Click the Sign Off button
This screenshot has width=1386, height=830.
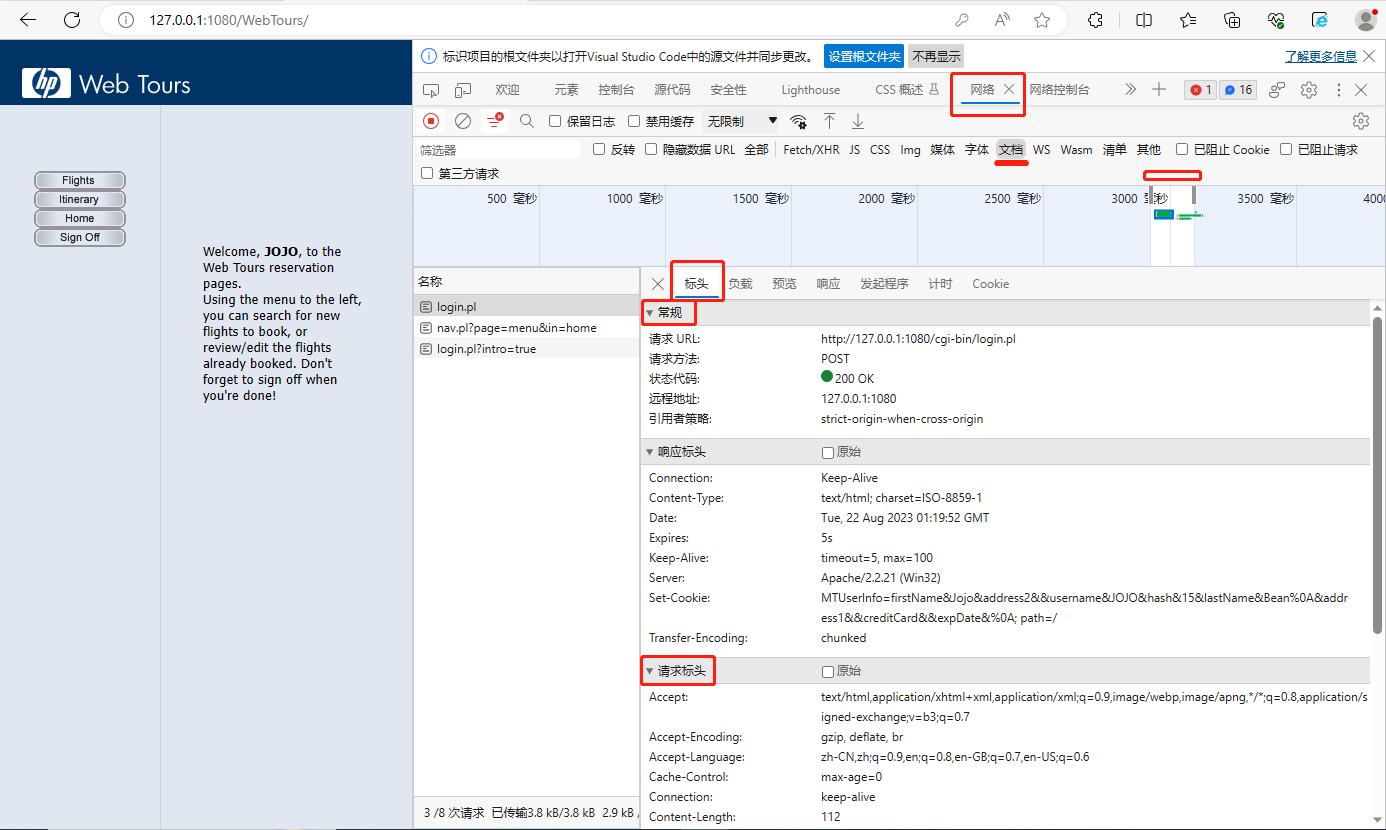(x=80, y=237)
